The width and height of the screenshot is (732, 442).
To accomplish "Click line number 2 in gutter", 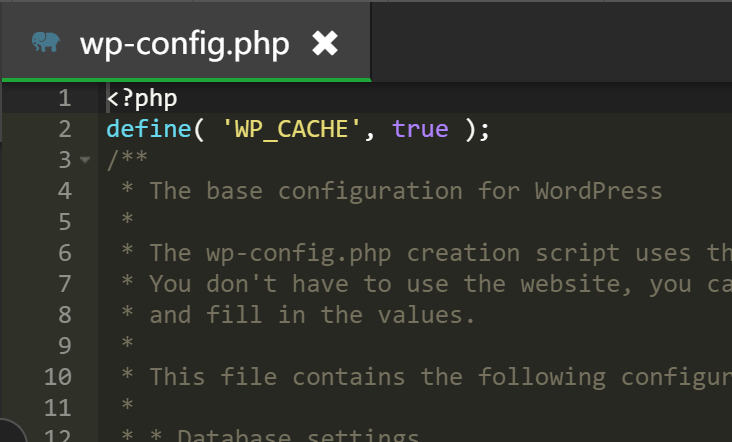I will [65, 129].
